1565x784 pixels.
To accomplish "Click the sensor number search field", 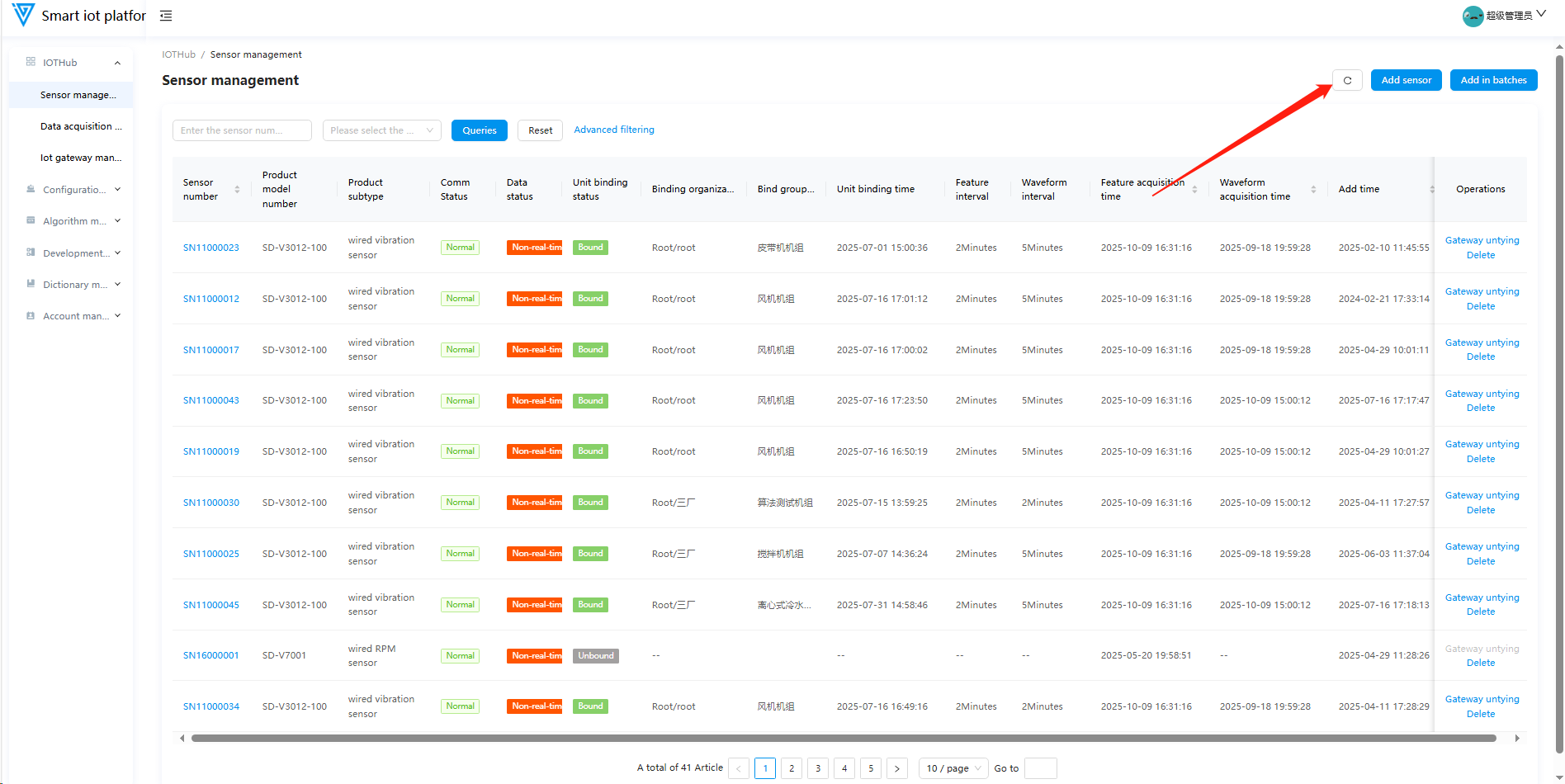I will [242, 130].
